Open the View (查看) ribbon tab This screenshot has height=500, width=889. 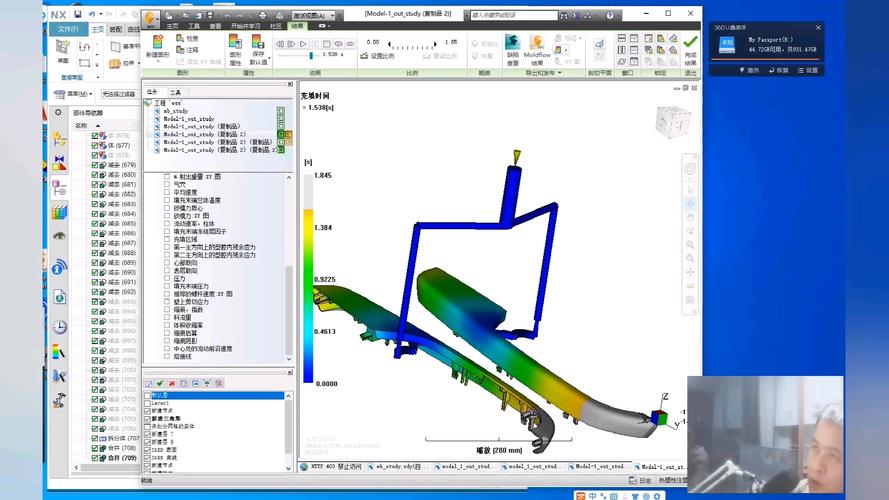tap(215, 26)
